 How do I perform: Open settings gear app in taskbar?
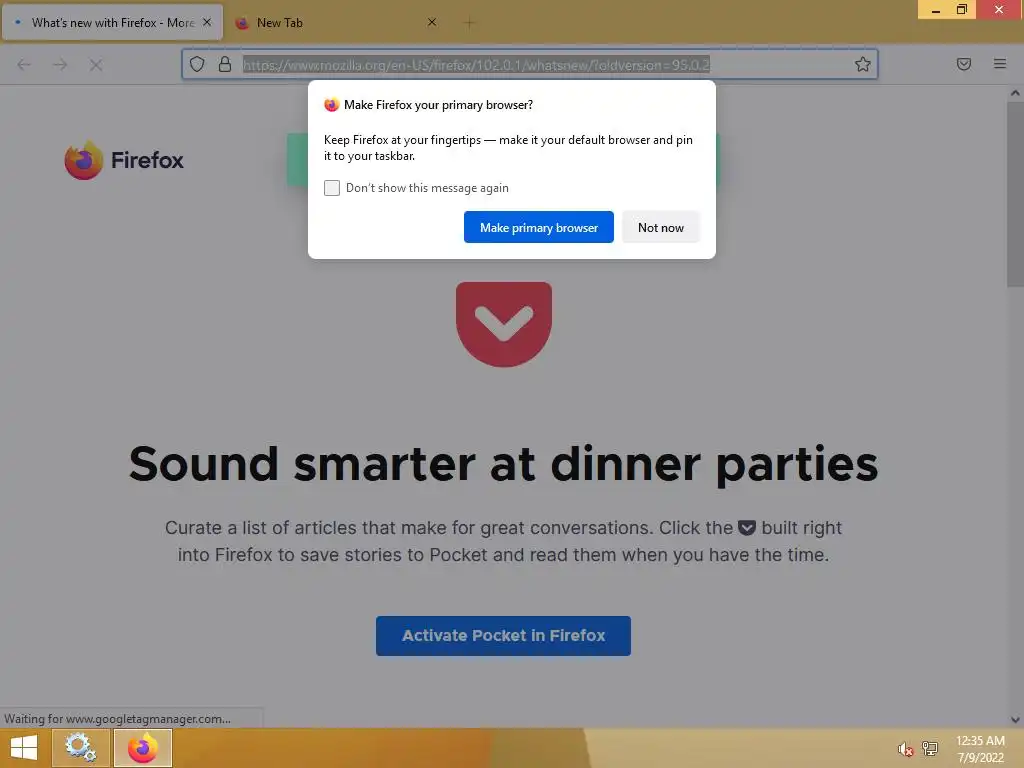tap(80, 748)
